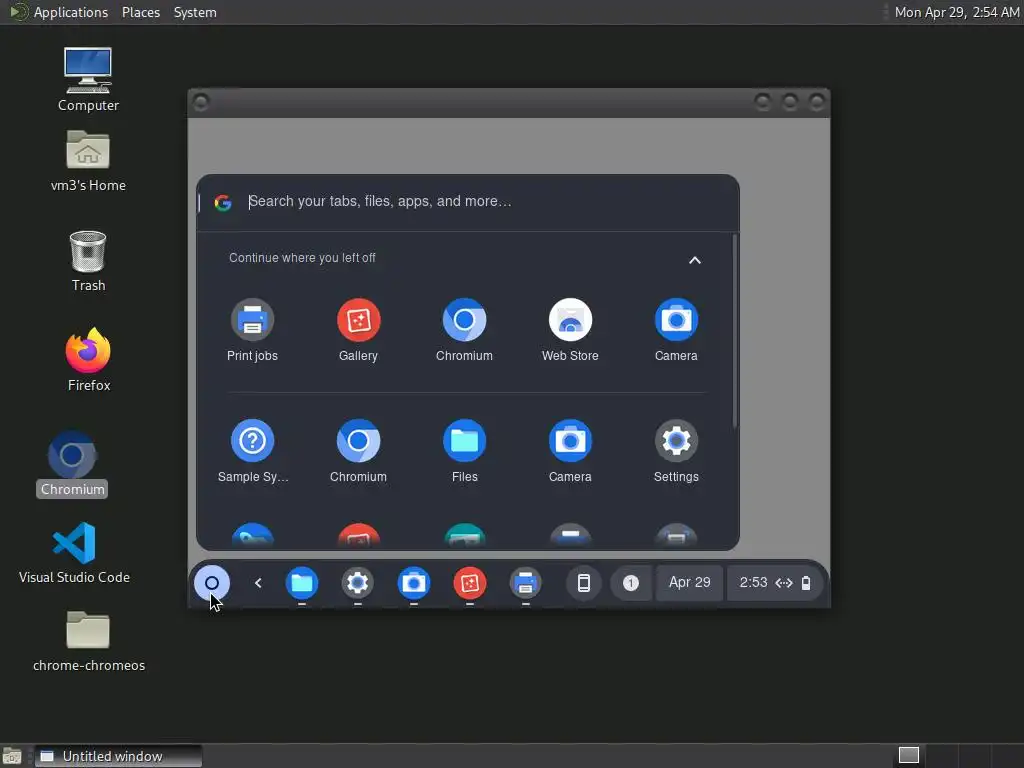Click the launcher's vertical scrollbar

735,330
